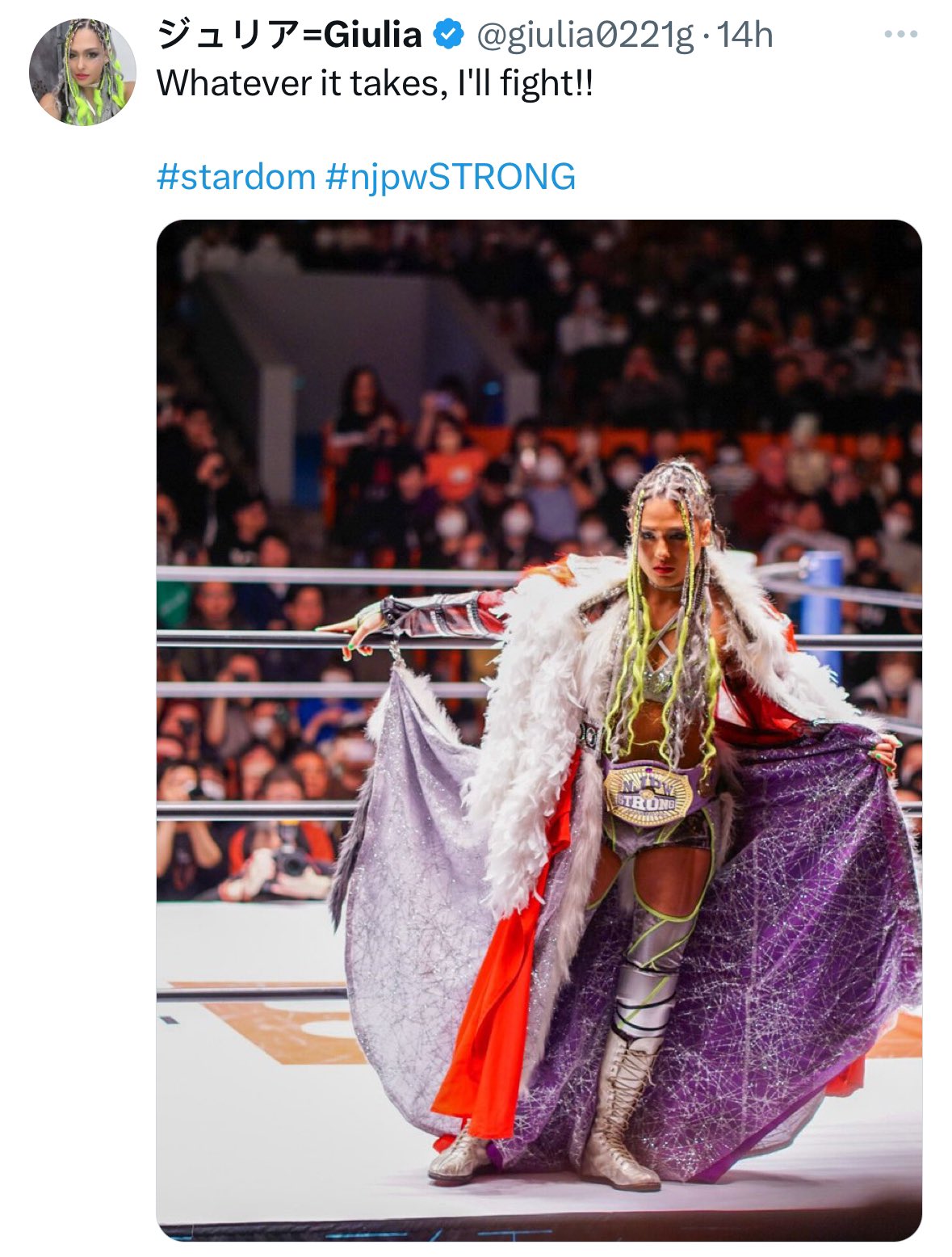Click the avatar picture with green braids
952x1257 pixels.
pos(82,72)
